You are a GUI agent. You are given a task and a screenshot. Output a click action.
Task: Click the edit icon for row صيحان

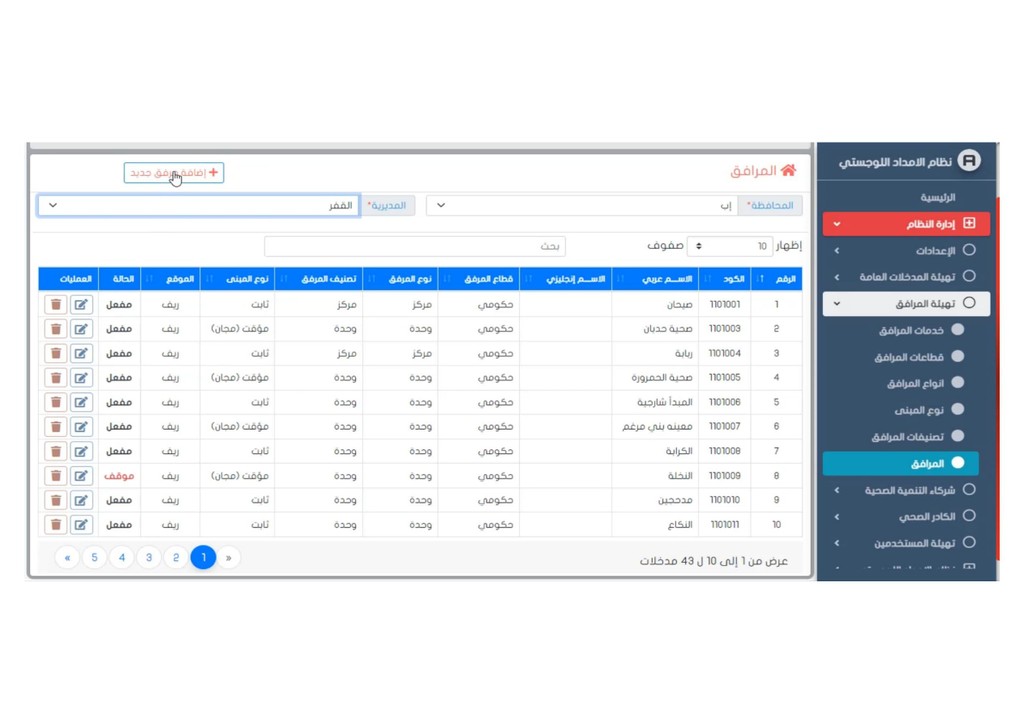[81, 304]
